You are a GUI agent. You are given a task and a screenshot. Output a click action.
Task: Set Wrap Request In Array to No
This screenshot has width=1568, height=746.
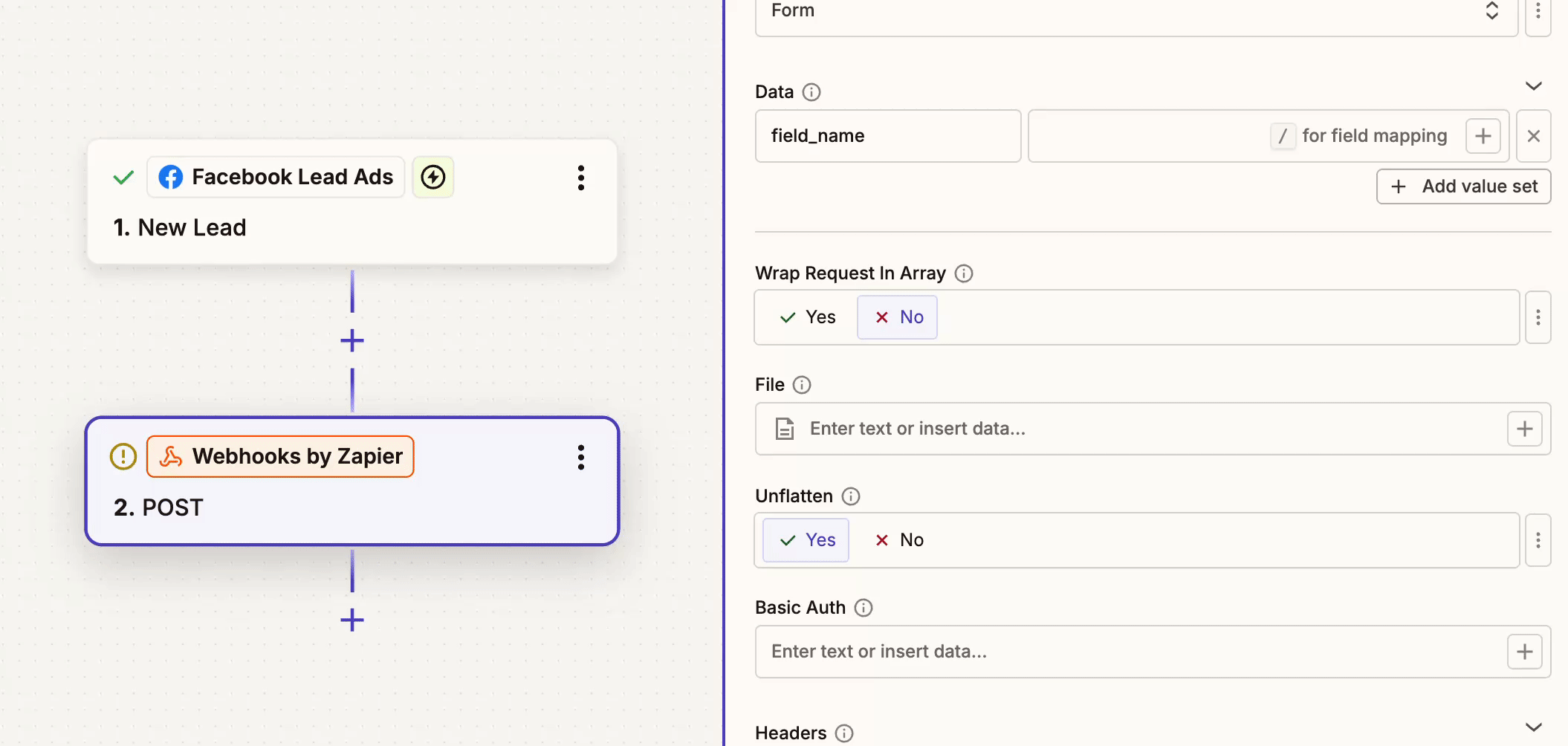pos(898,317)
